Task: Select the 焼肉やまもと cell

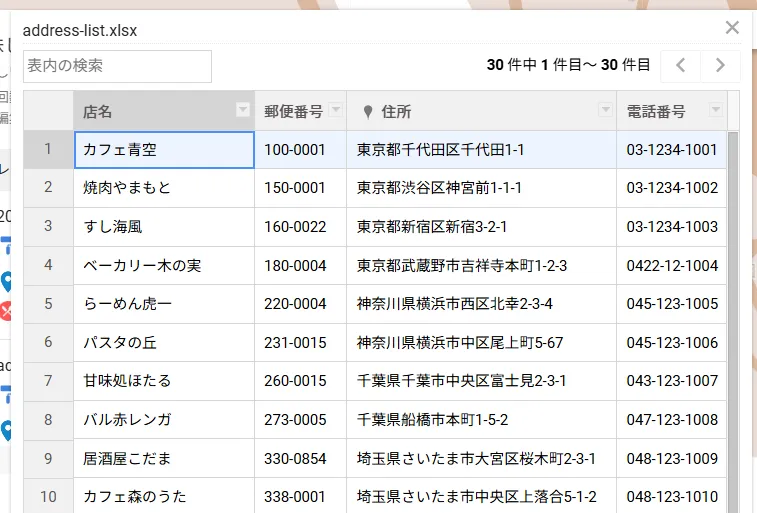Action: pyautogui.click(x=164, y=188)
